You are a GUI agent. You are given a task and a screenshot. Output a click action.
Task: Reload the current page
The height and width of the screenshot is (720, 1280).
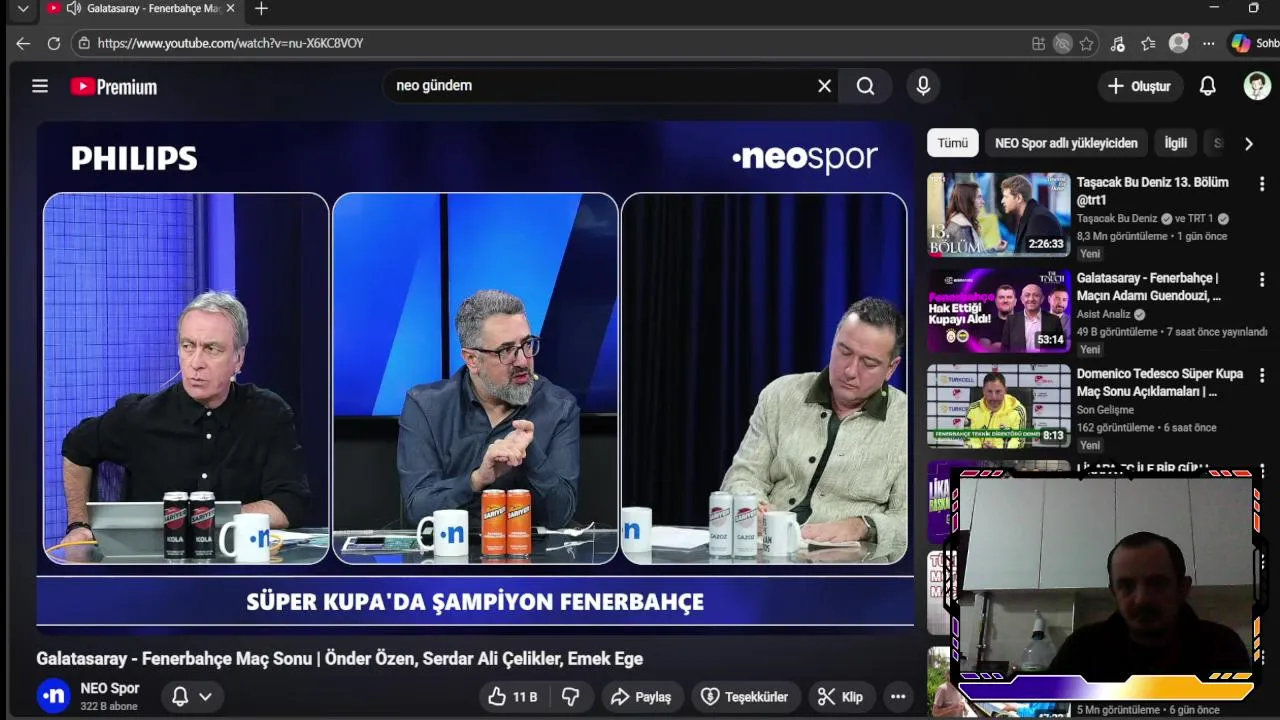(54, 43)
